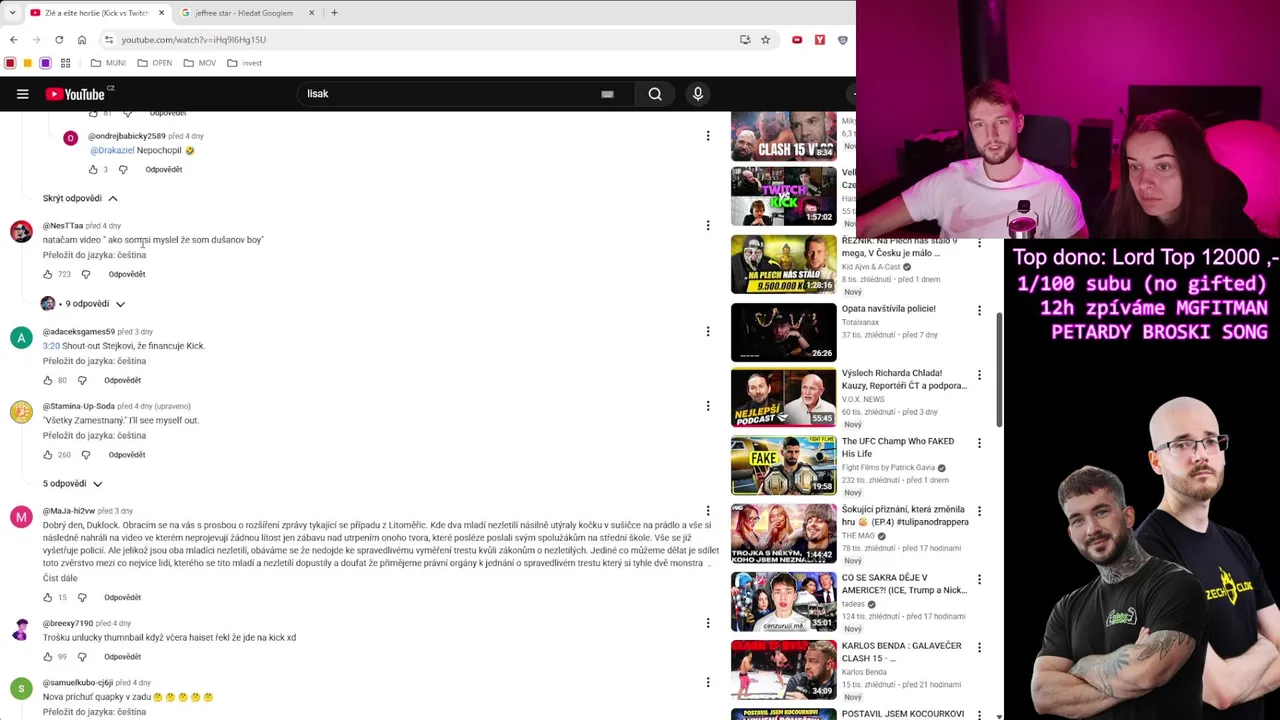1280x720 pixels.
Task: Open new browser tab with plus
Action: [334, 13]
